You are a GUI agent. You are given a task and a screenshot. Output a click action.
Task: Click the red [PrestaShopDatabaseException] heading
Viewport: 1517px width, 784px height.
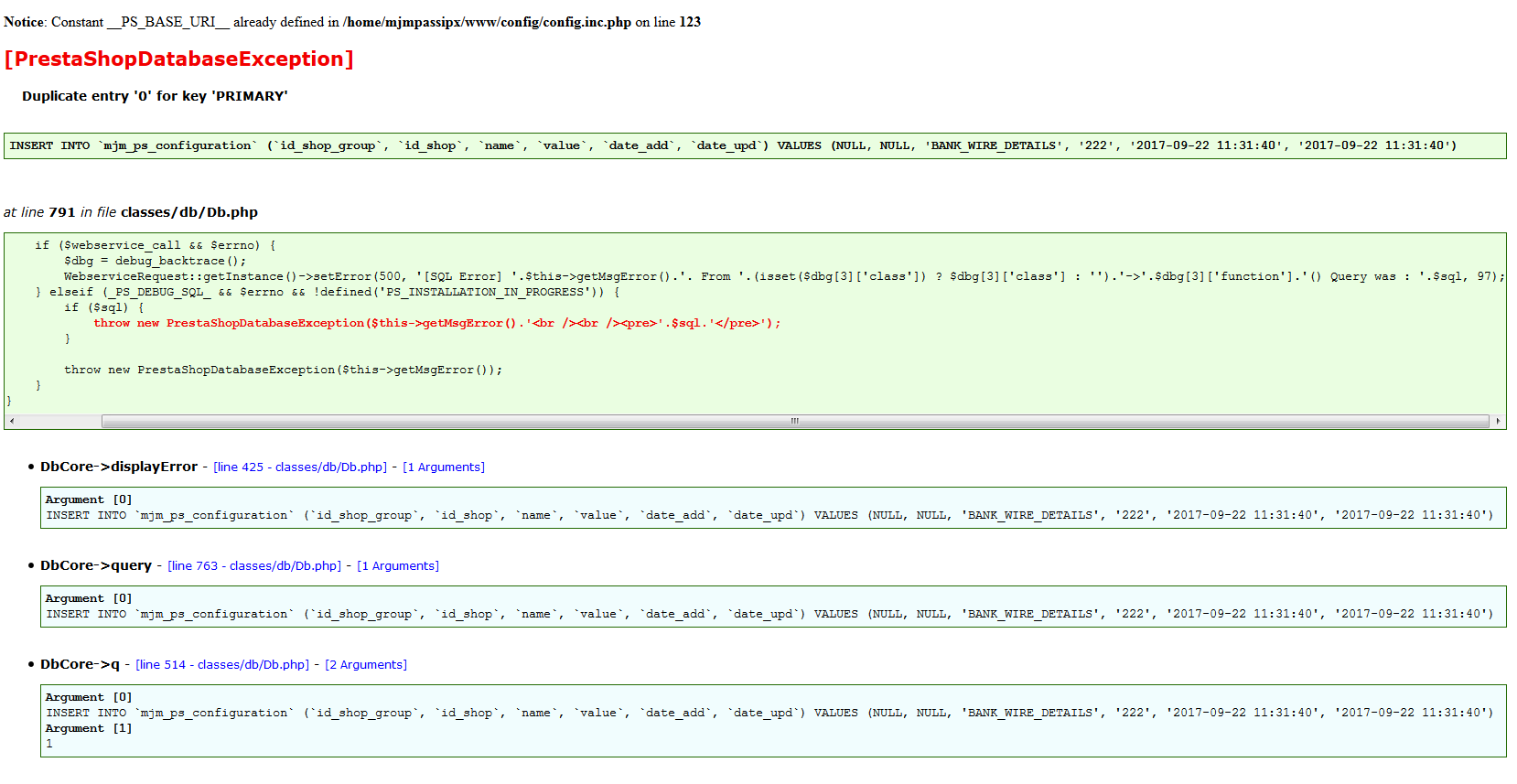pos(178,59)
